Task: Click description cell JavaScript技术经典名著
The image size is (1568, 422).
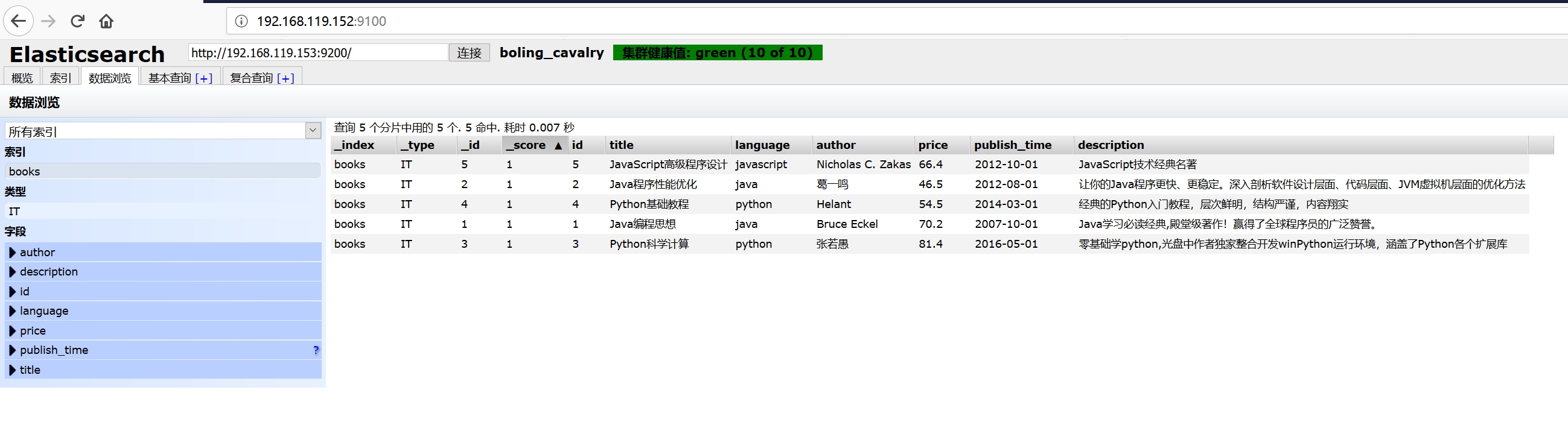Action: [1138, 164]
